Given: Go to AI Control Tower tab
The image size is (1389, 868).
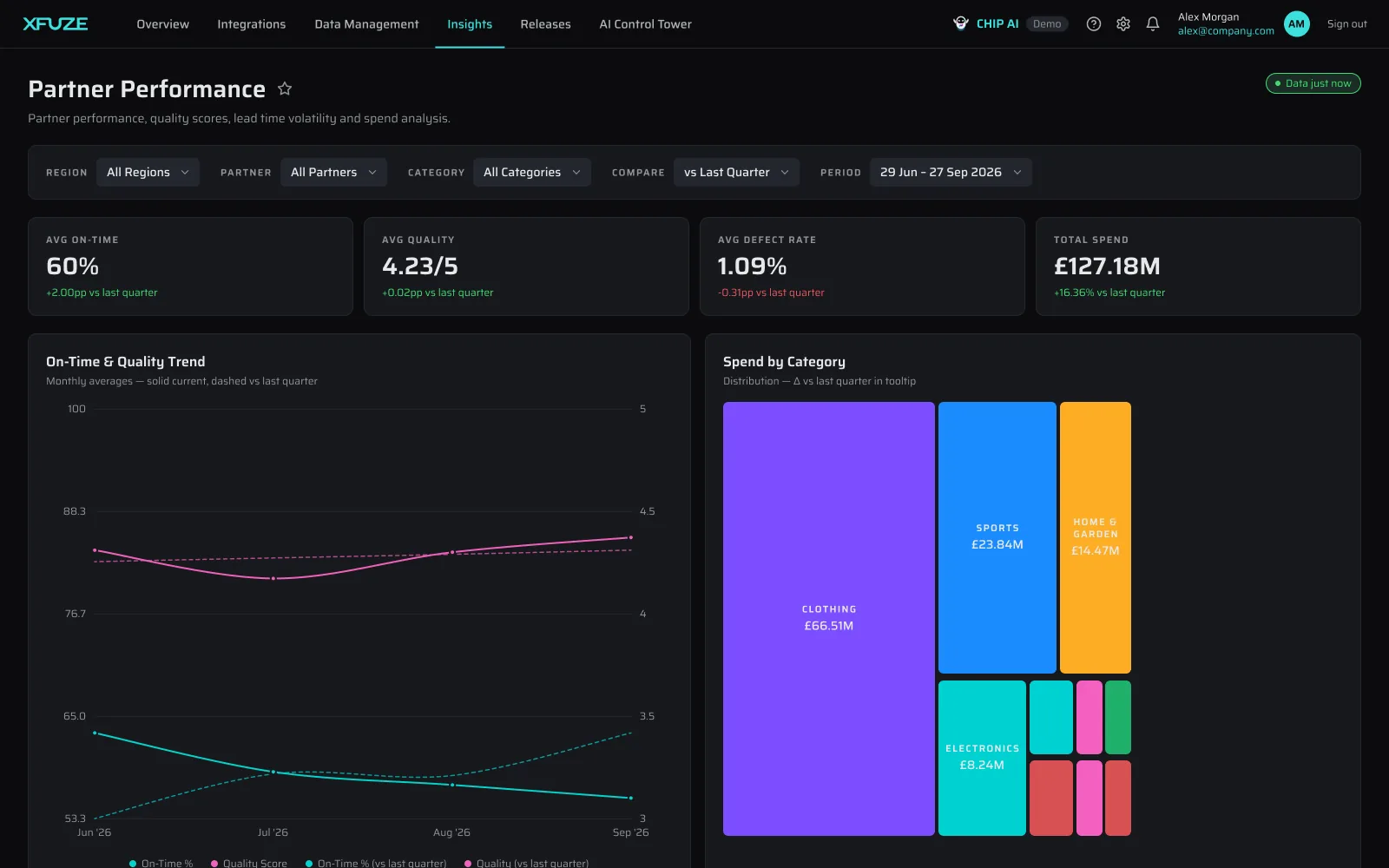Looking at the screenshot, I should click(645, 24).
